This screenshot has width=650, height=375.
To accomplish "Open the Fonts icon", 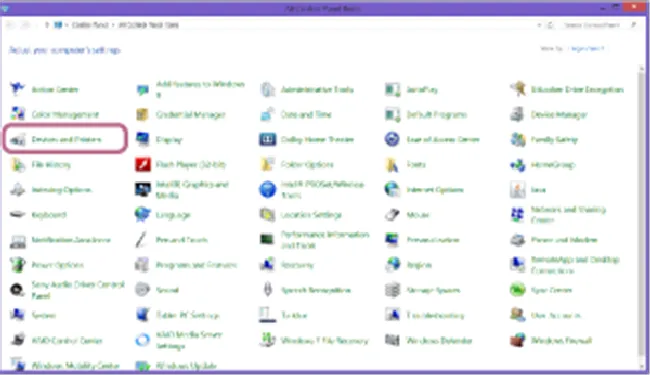I will pos(392,165).
